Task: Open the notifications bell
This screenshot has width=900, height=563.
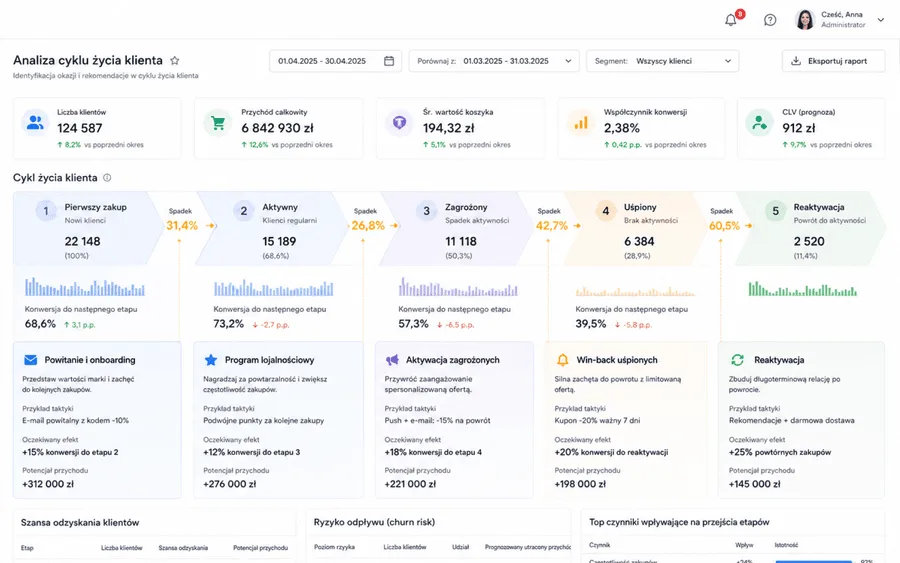Action: 730,20
